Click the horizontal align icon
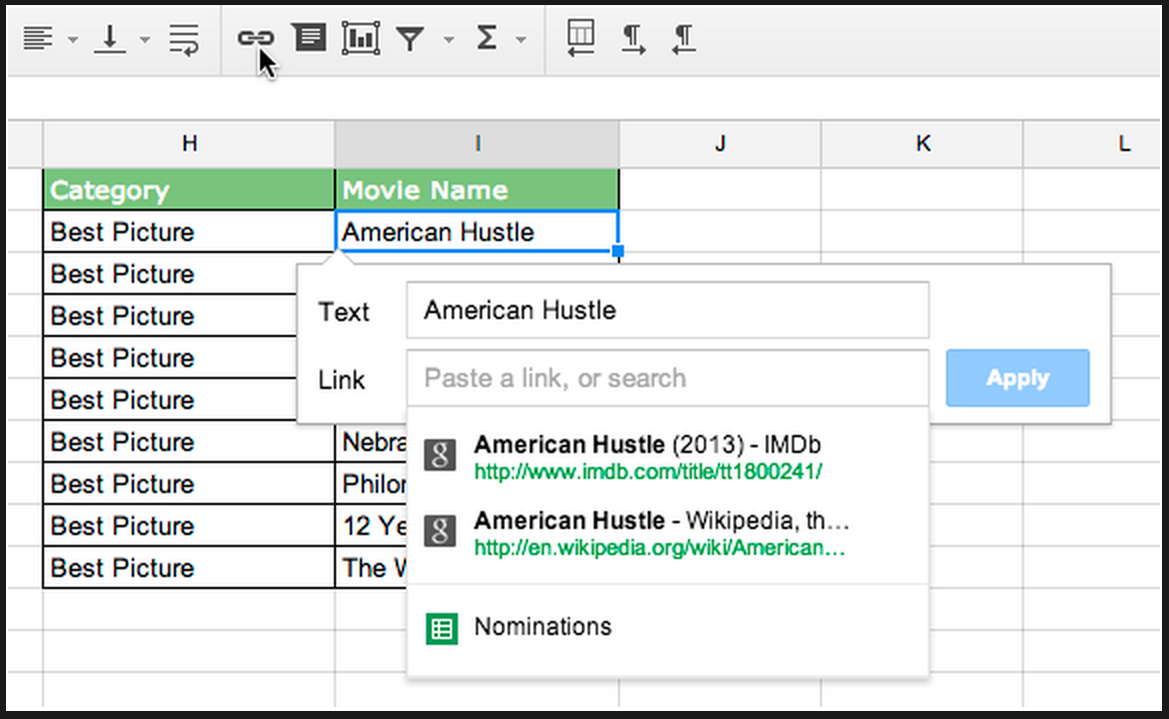Screen dimensions: 1169x719 [x=37, y=39]
